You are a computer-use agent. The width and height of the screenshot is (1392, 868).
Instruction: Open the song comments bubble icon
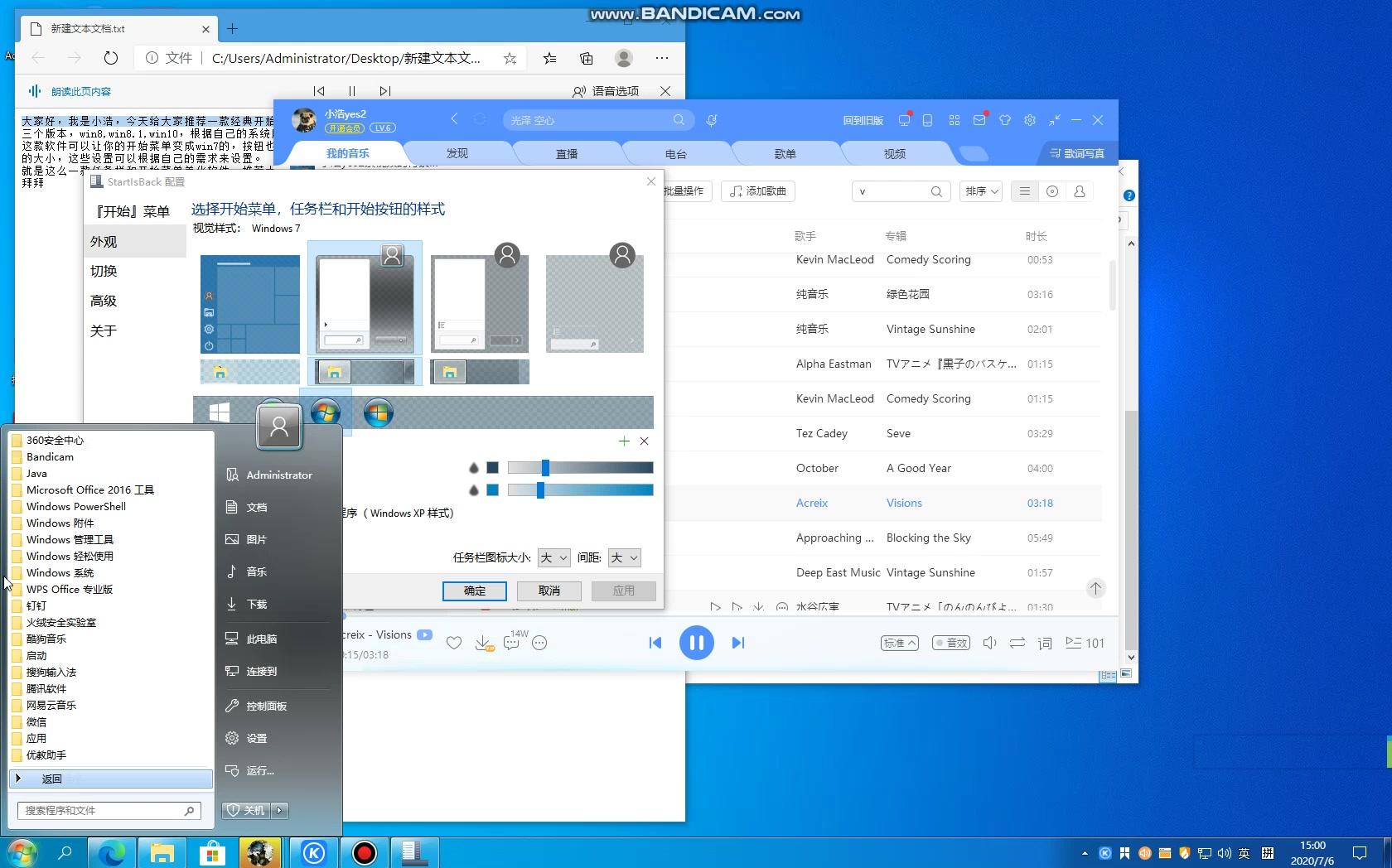click(512, 643)
